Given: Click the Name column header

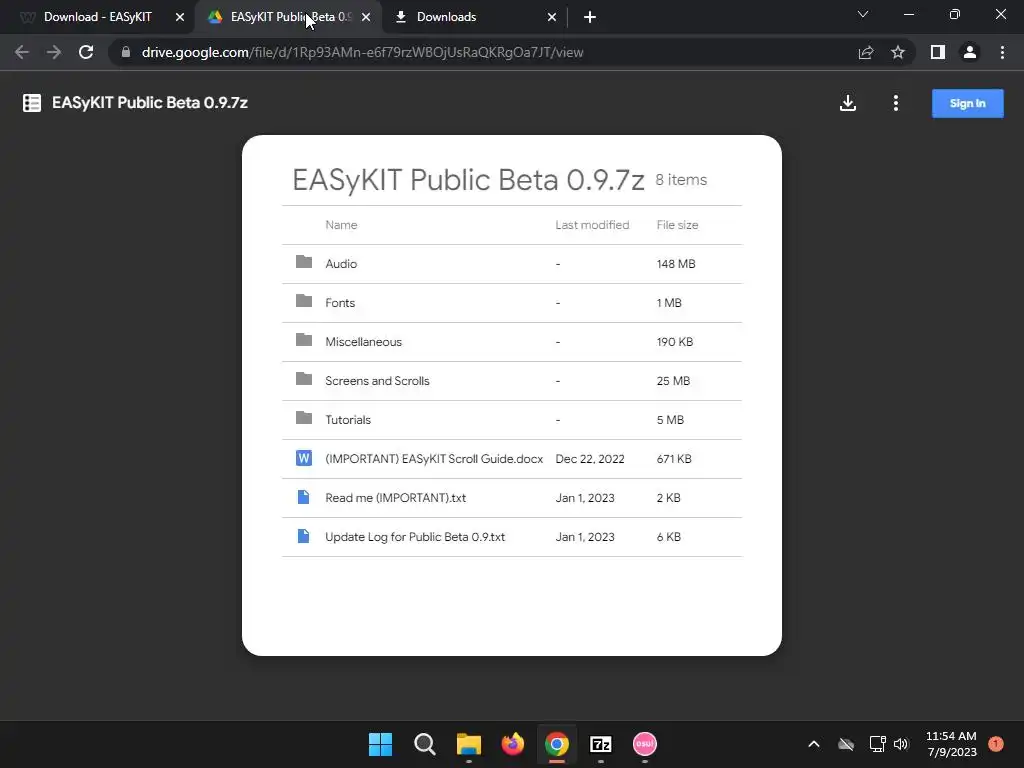Looking at the screenshot, I should [342, 225].
